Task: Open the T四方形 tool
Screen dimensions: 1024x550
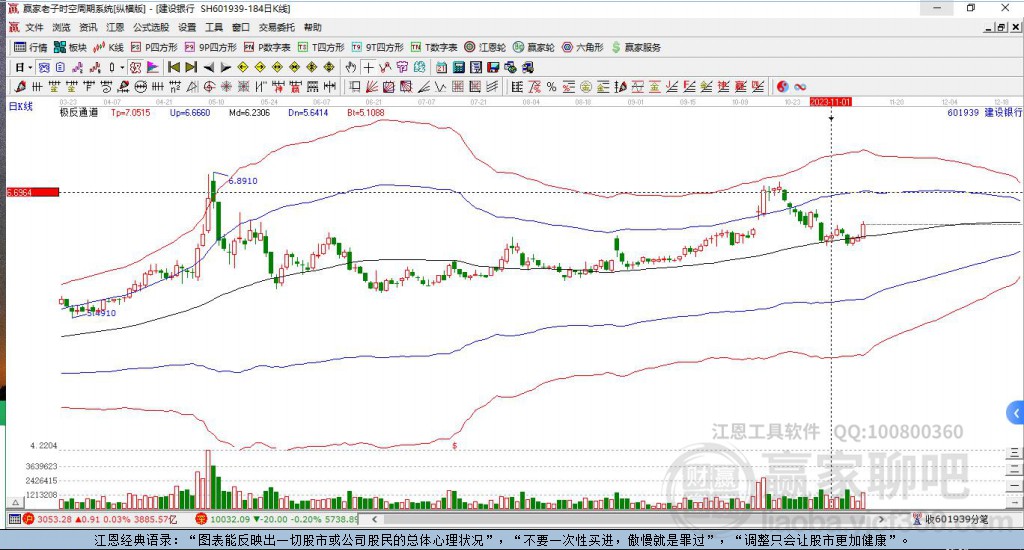Action: coord(321,47)
